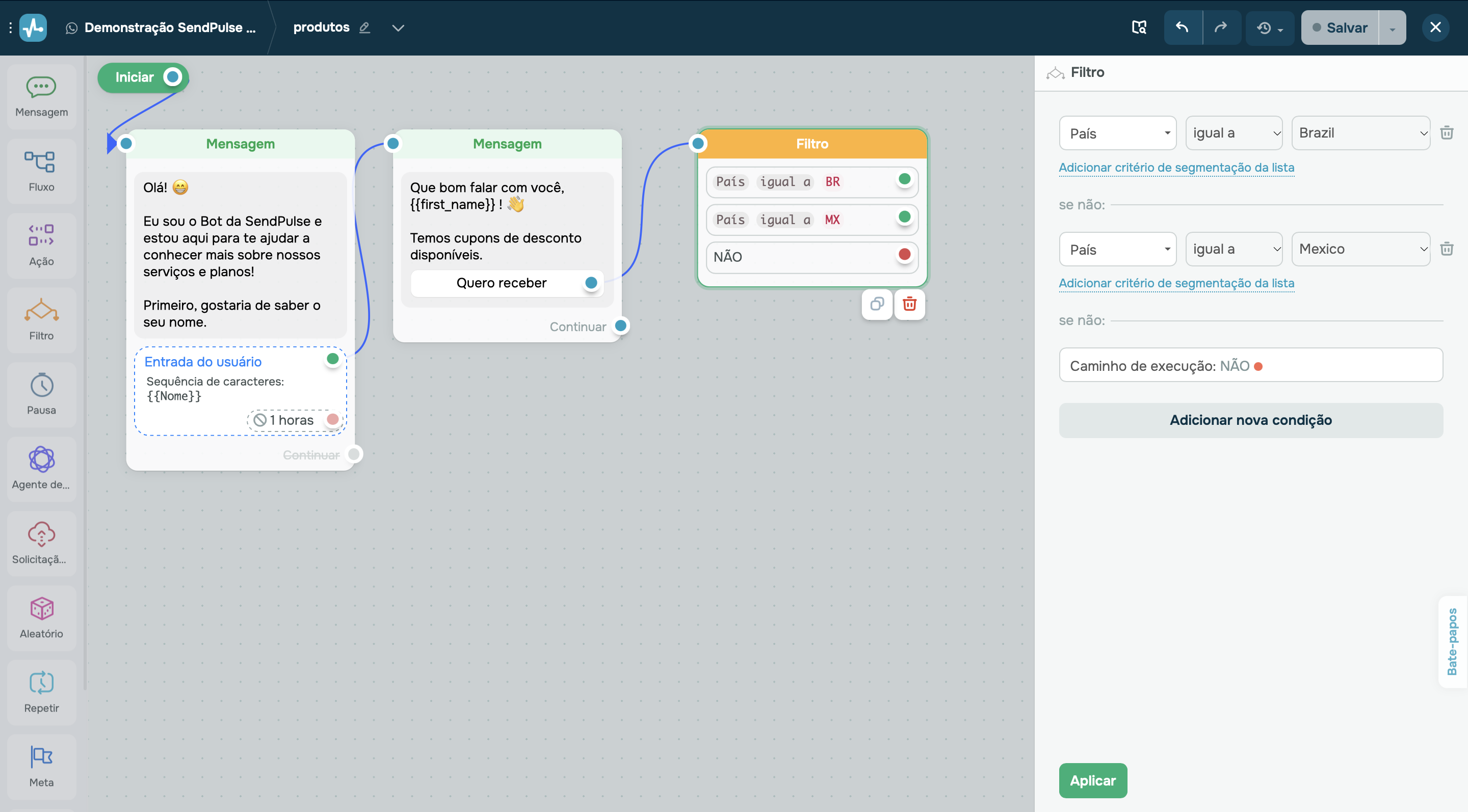Open the second País field dropdown
The height and width of the screenshot is (812, 1468).
click(1117, 249)
